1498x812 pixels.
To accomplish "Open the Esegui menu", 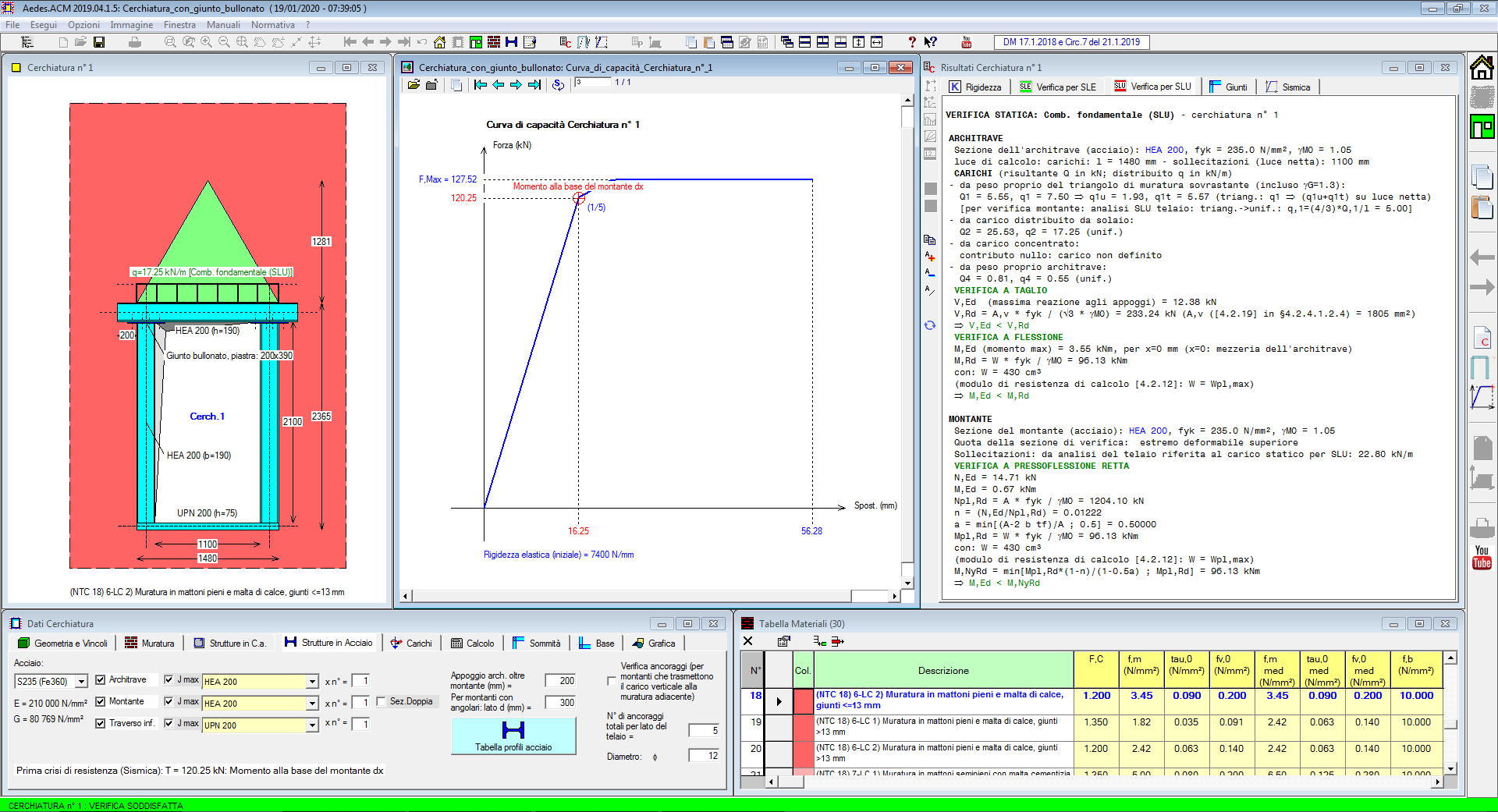I will point(44,25).
